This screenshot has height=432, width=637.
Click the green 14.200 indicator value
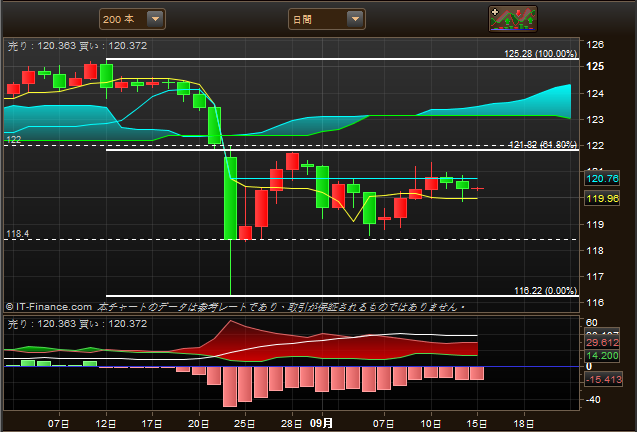tap(602, 356)
